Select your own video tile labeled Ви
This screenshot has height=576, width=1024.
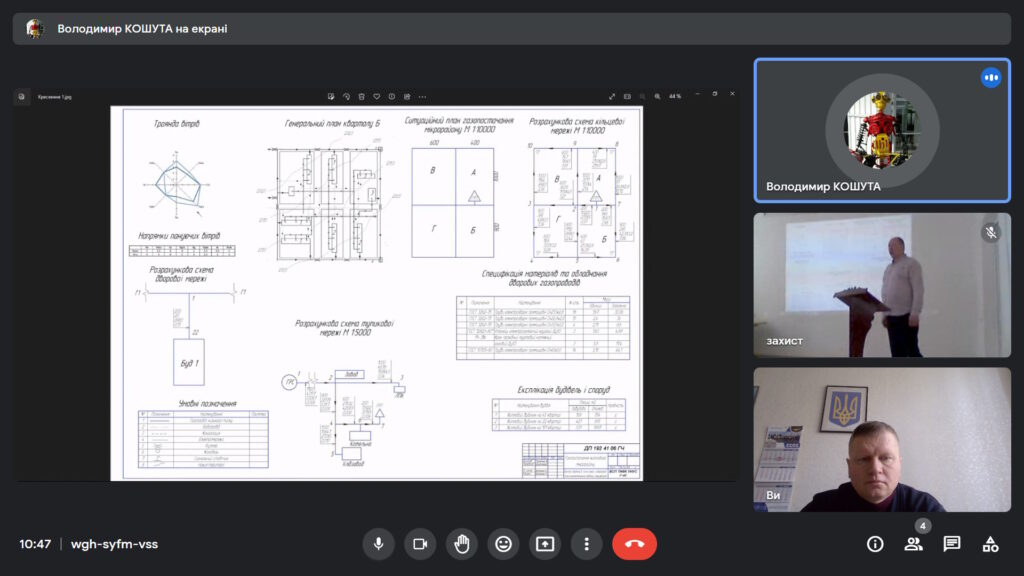coord(882,440)
